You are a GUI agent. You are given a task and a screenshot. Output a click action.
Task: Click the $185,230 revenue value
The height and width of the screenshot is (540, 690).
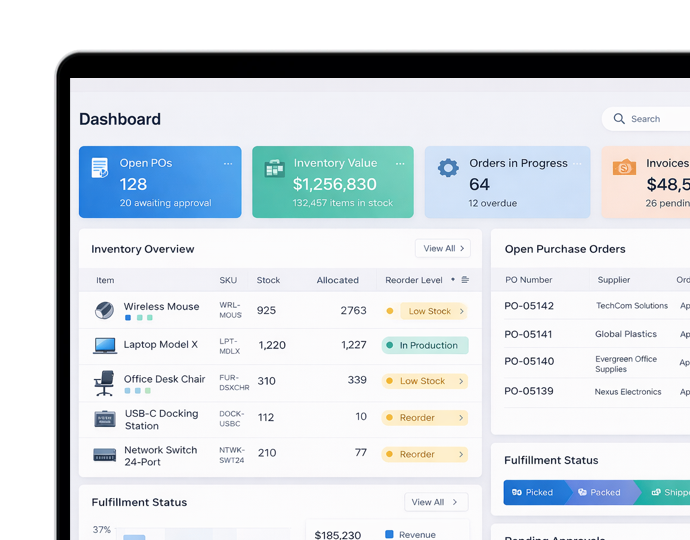pyautogui.click(x=338, y=535)
